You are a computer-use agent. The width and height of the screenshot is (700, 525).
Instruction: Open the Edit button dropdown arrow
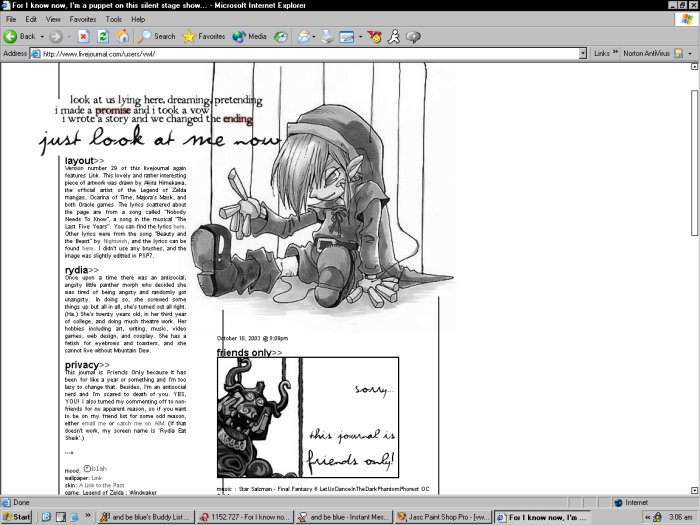click(x=360, y=37)
